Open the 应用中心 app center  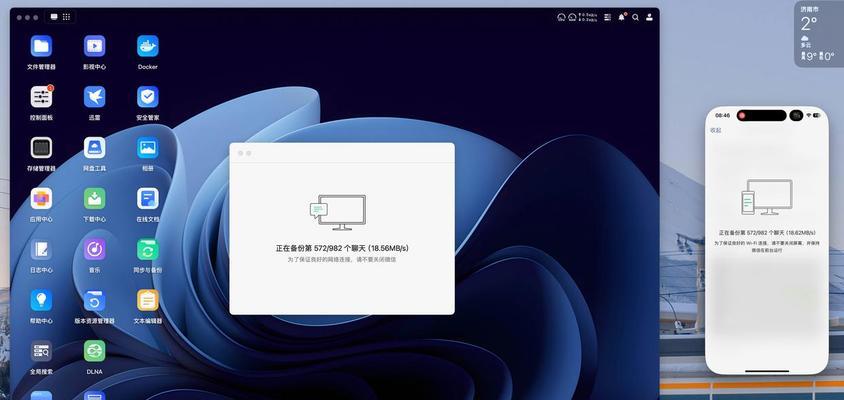tap(41, 199)
